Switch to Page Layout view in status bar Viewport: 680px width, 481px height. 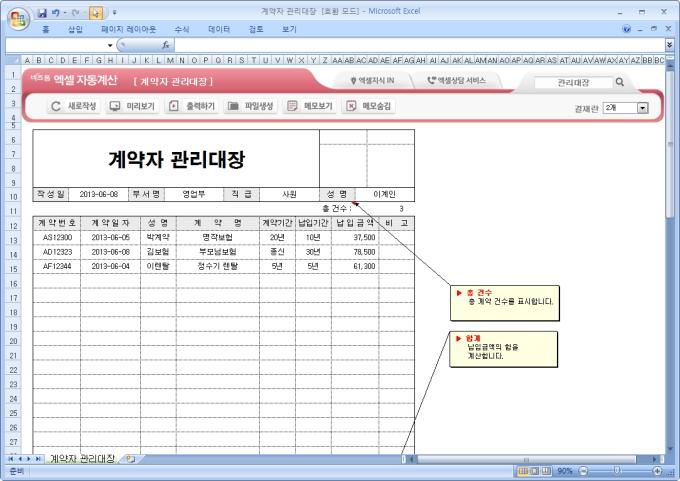coord(535,471)
